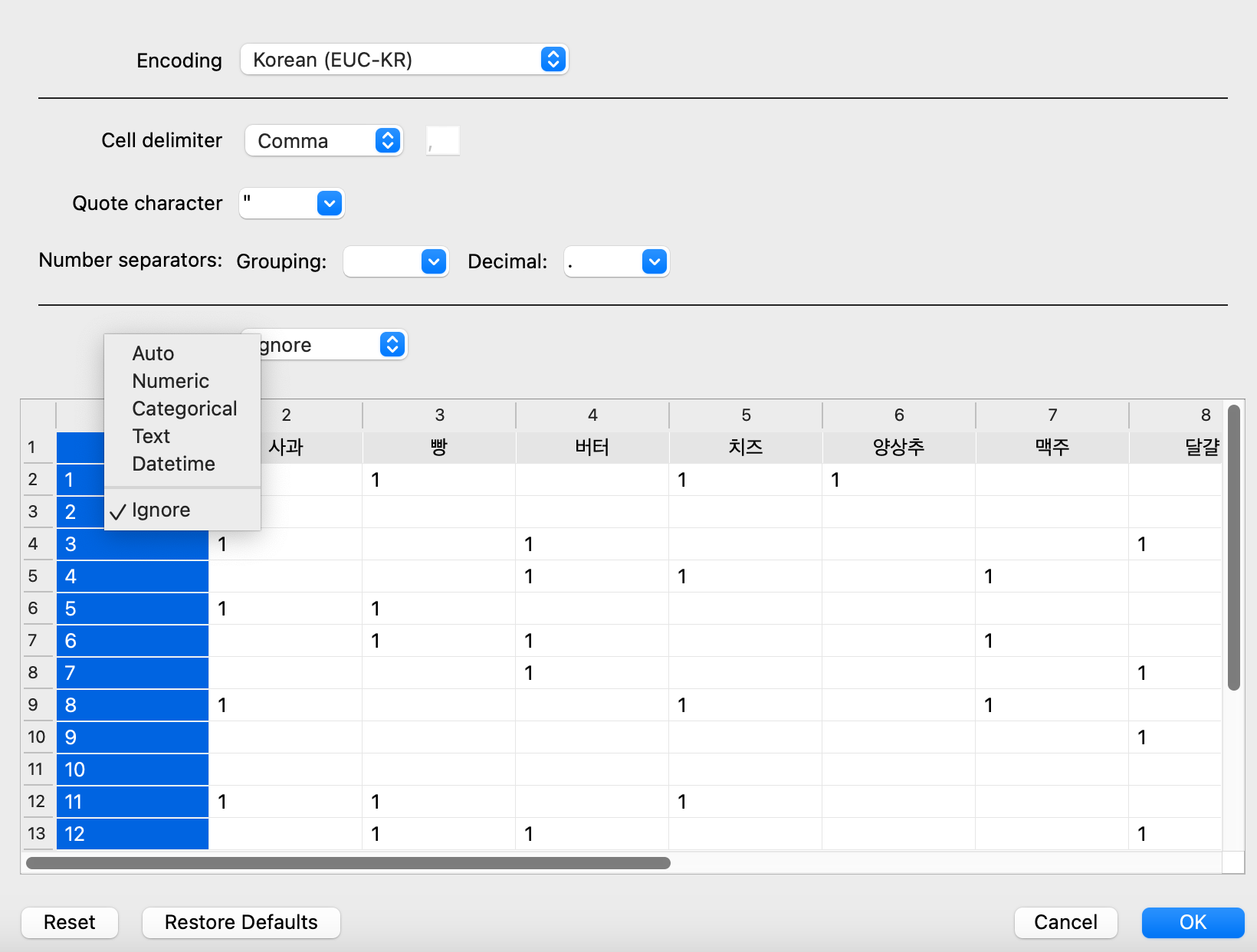Click the 사과 header cell
This screenshot has height=952, width=1257.
tap(311, 447)
